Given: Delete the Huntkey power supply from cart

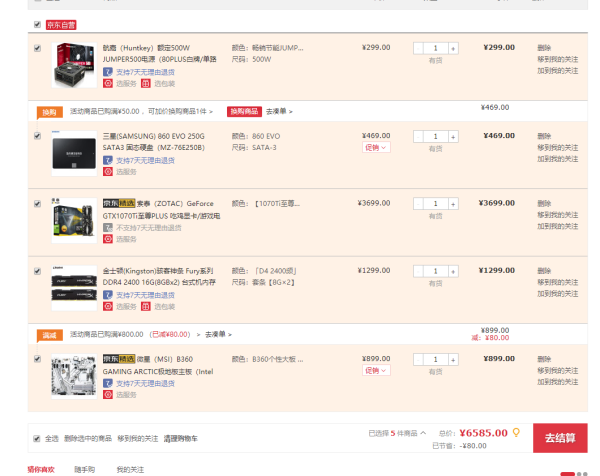Looking at the screenshot, I should coord(544,48).
